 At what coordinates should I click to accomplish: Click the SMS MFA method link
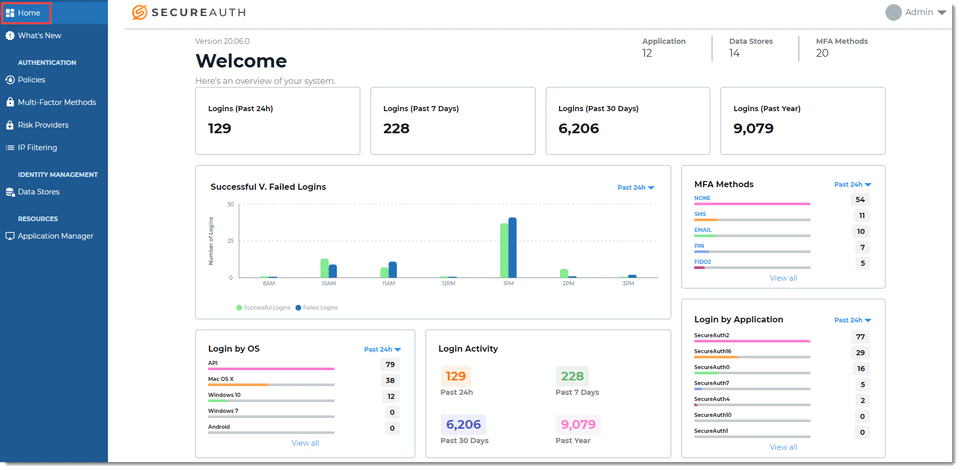(x=700, y=214)
